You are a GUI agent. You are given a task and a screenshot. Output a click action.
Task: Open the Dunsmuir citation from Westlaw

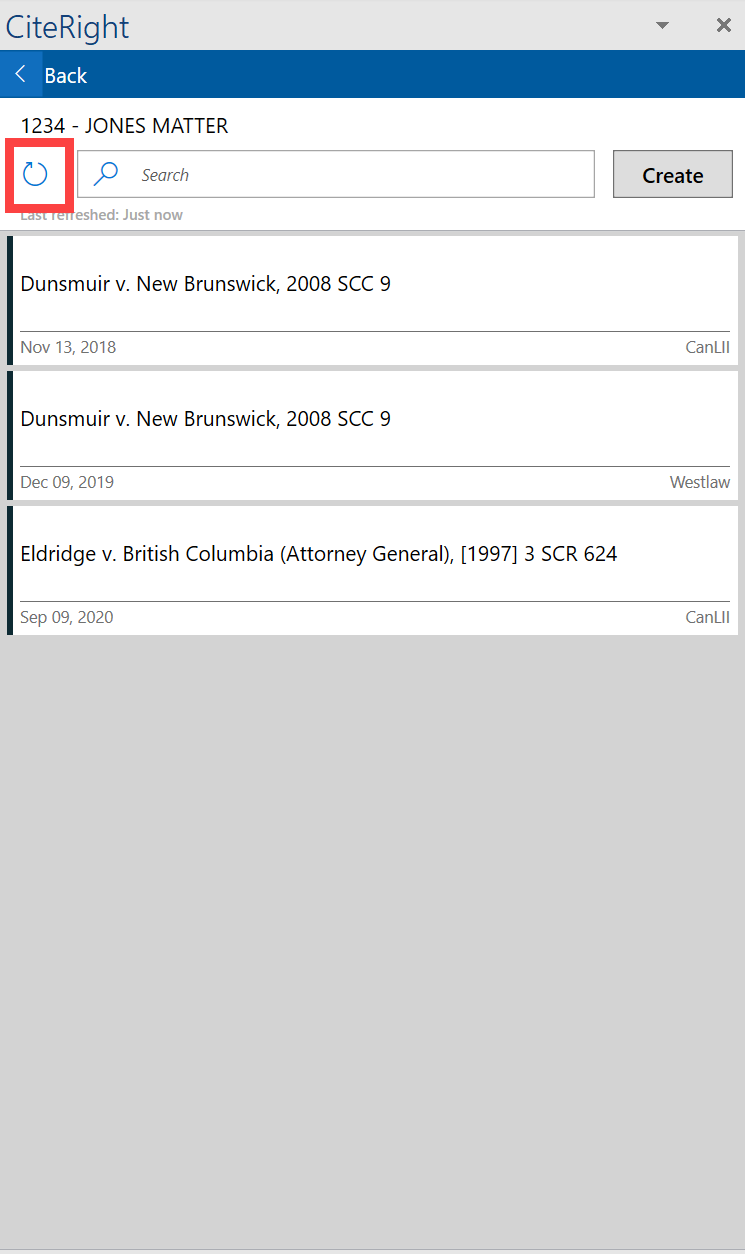pyautogui.click(x=373, y=435)
